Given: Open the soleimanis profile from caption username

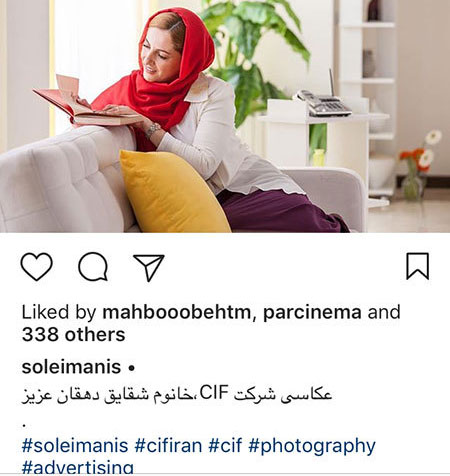Looking at the screenshot, I should pyautogui.click(x=71, y=367).
